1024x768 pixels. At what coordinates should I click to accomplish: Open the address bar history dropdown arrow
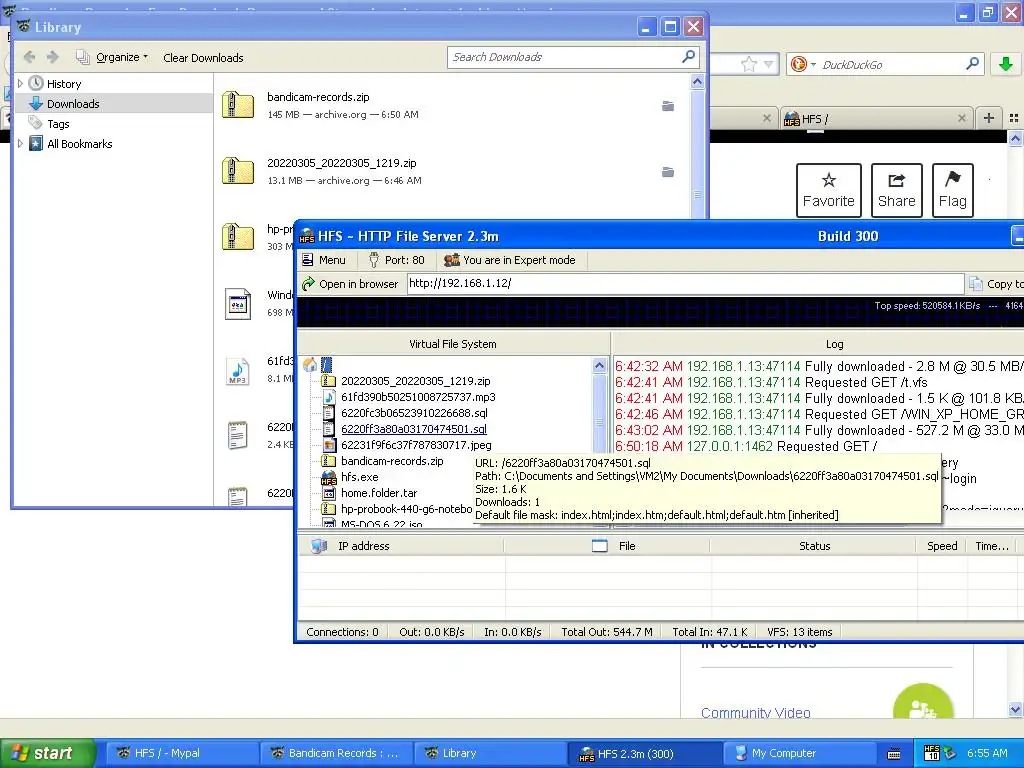click(769, 64)
